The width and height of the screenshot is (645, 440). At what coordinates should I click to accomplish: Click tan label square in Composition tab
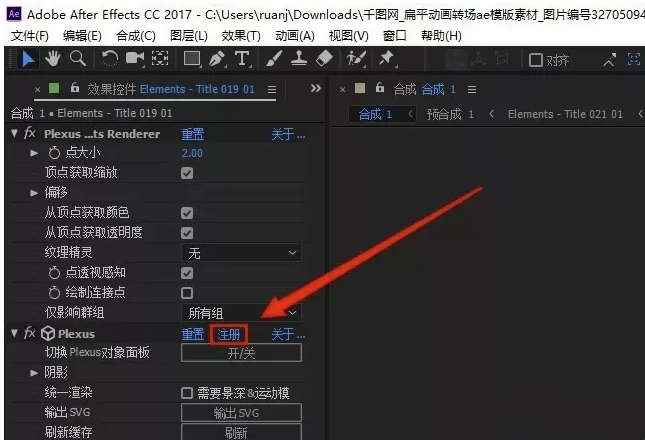pos(360,88)
